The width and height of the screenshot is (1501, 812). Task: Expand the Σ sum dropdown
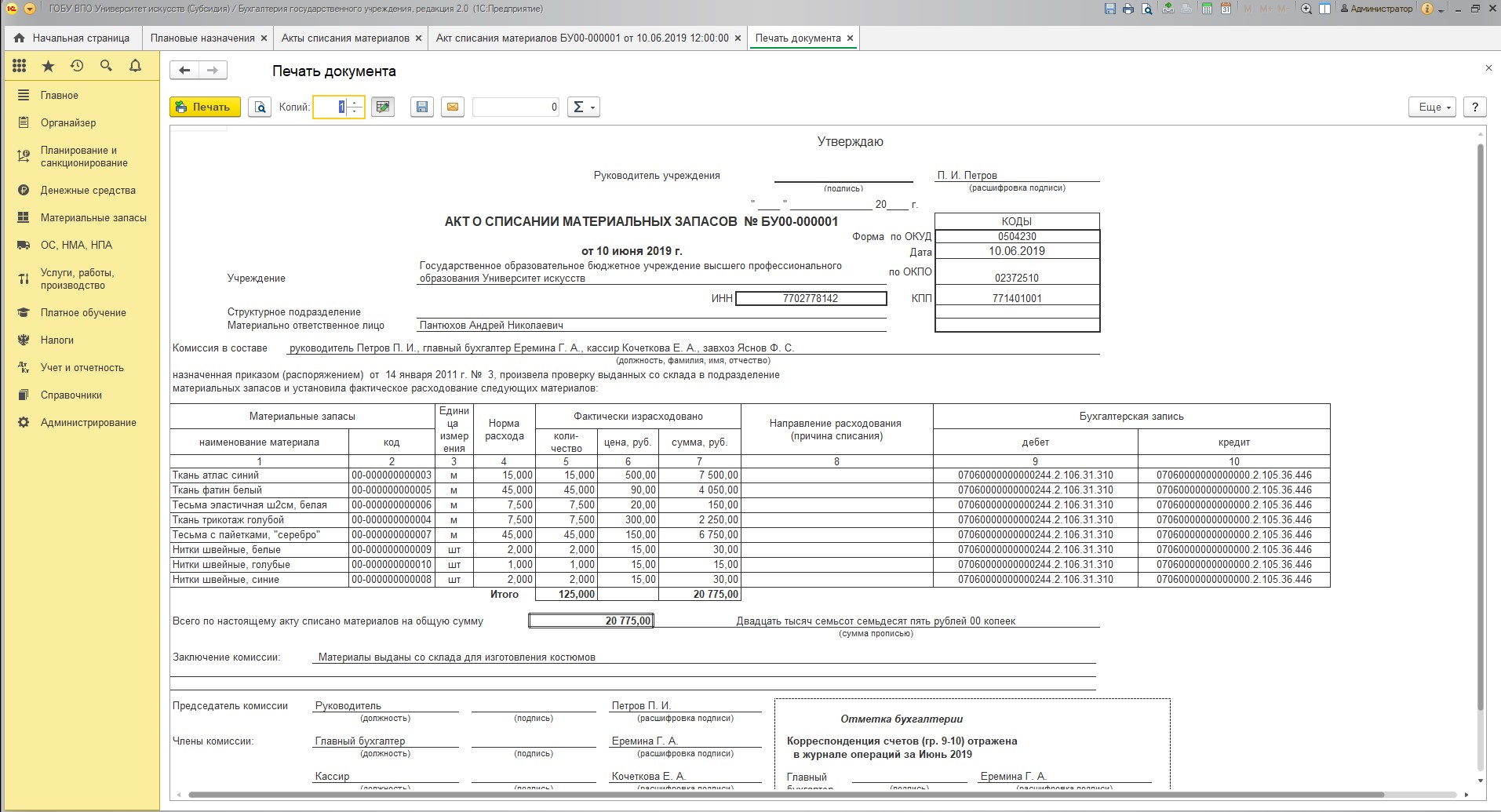click(x=583, y=107)
